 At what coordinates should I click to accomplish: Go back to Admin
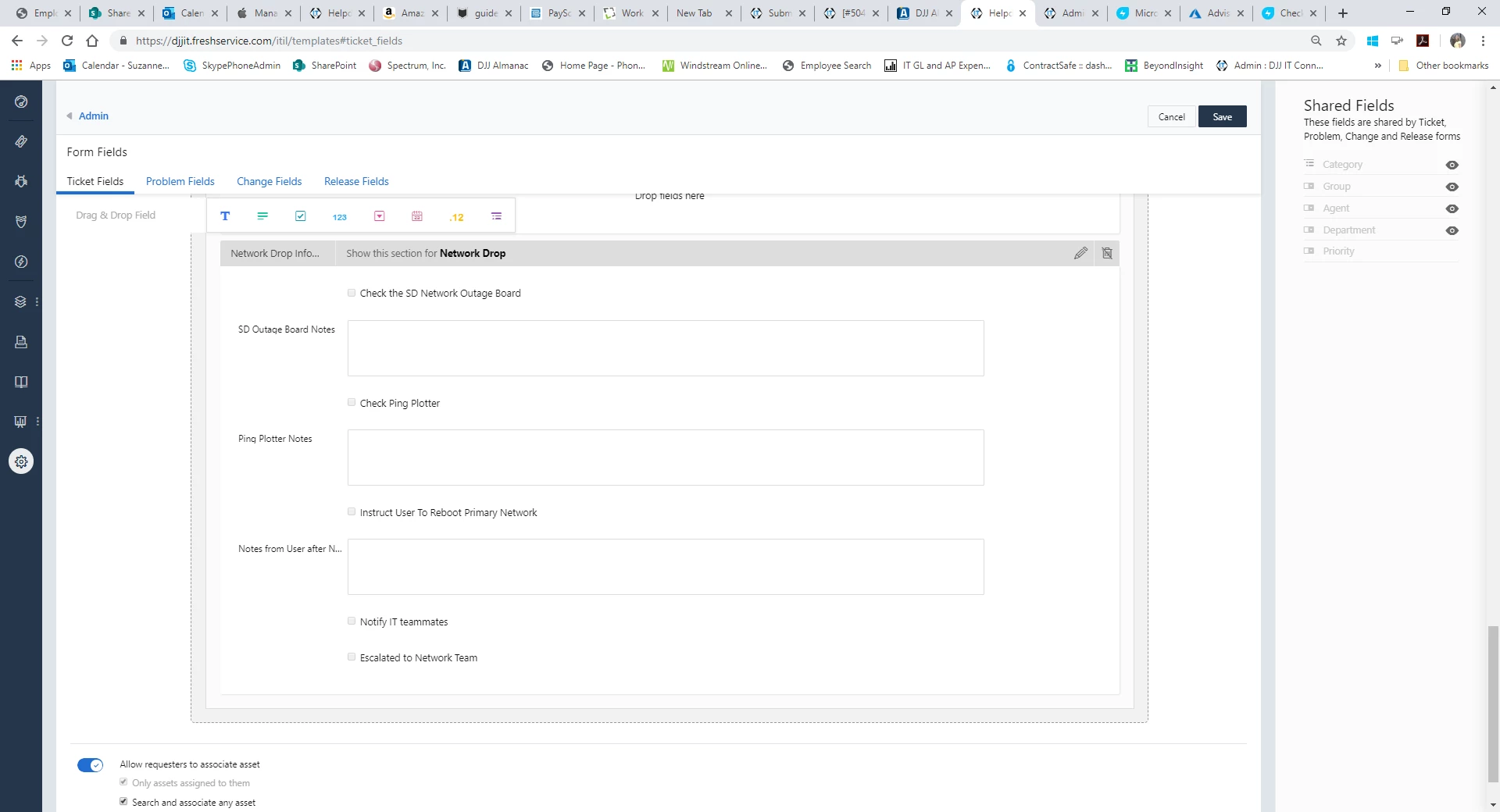(93, 116)
